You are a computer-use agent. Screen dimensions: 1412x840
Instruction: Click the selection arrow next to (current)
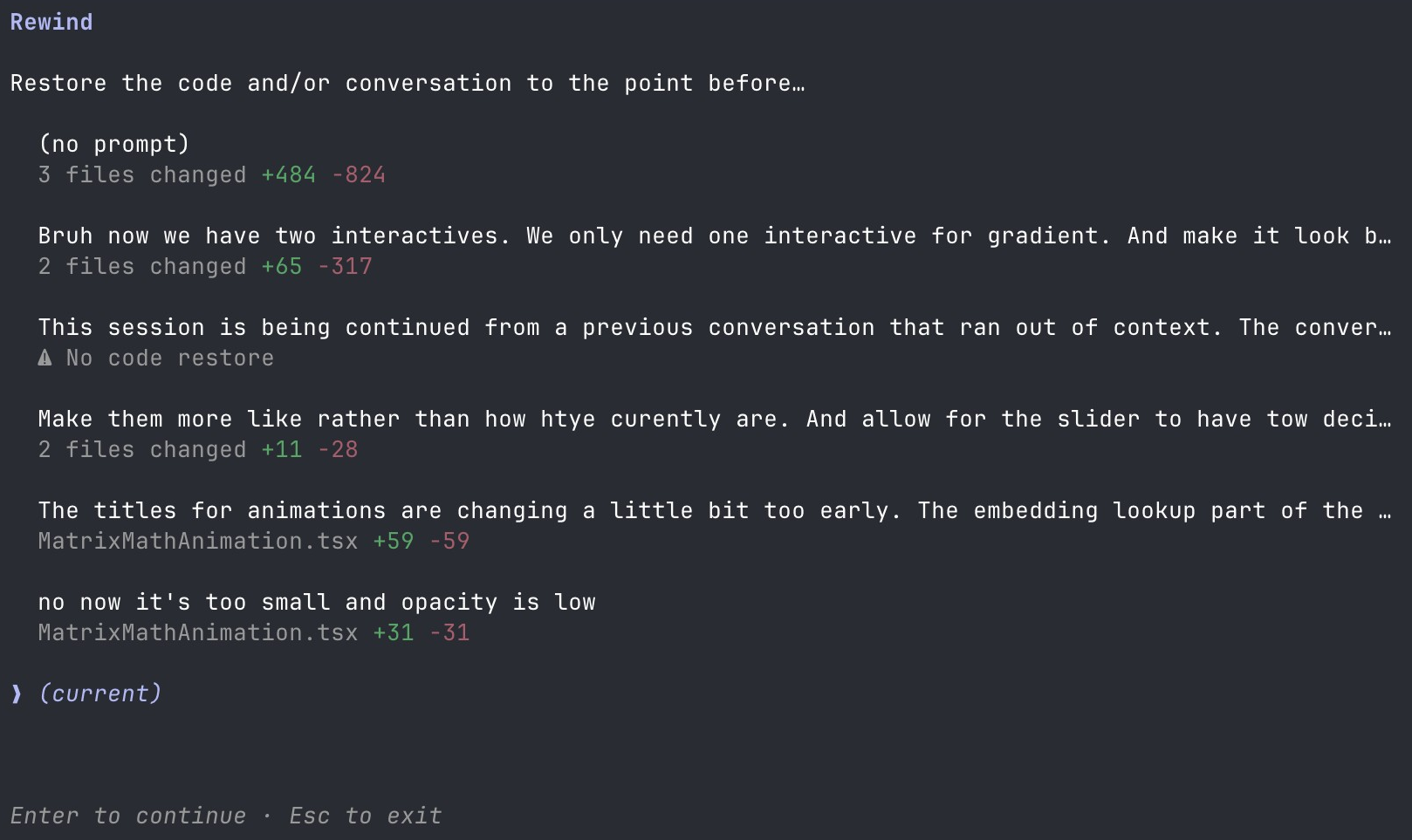(17, 693)
